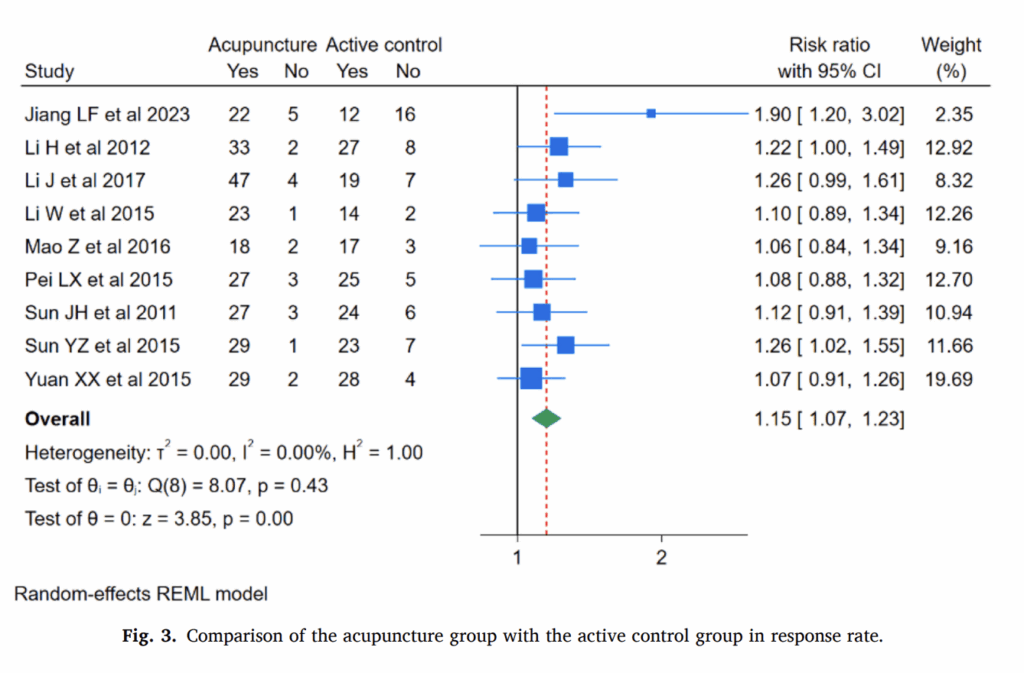1024x673 pixels.
Task: Click the blue square for Pei LX 2015
Action: (x=533, y=279)
